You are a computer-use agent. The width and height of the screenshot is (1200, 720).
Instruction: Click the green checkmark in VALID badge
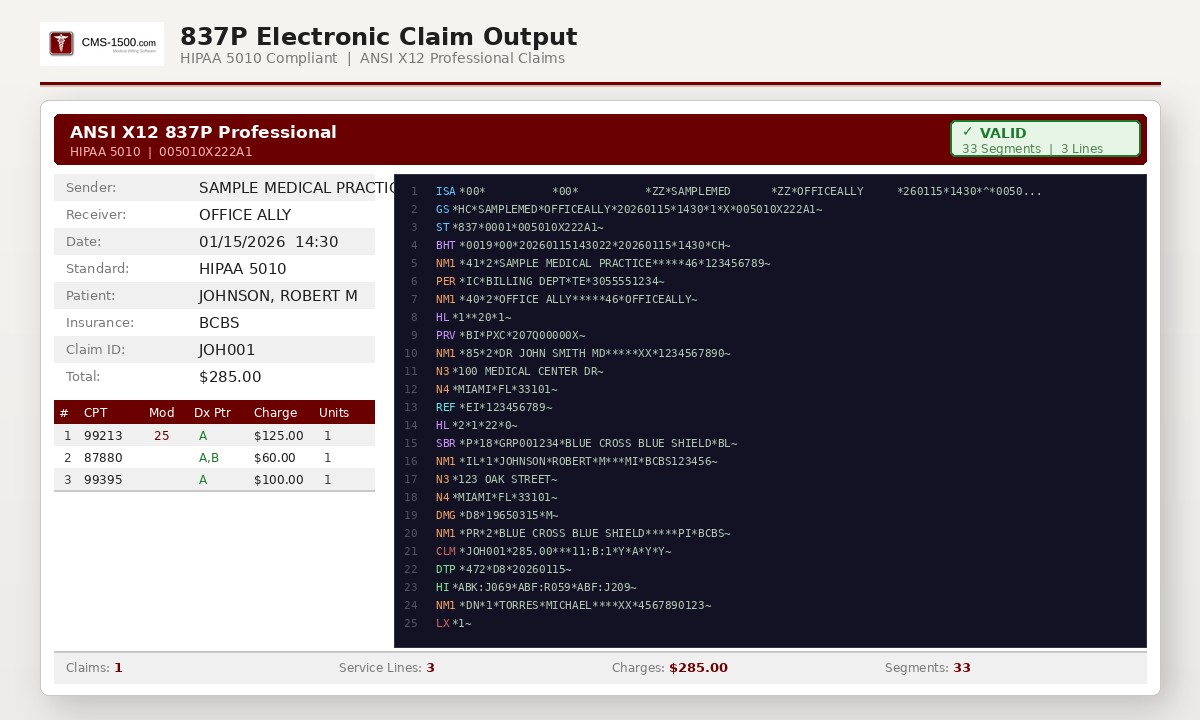point(967,132)
